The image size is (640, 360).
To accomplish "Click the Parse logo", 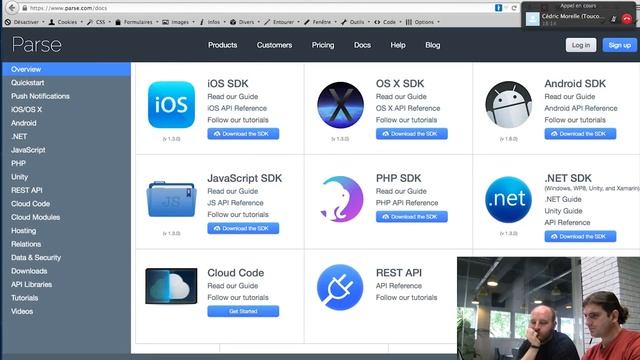I will pos(36,44).
